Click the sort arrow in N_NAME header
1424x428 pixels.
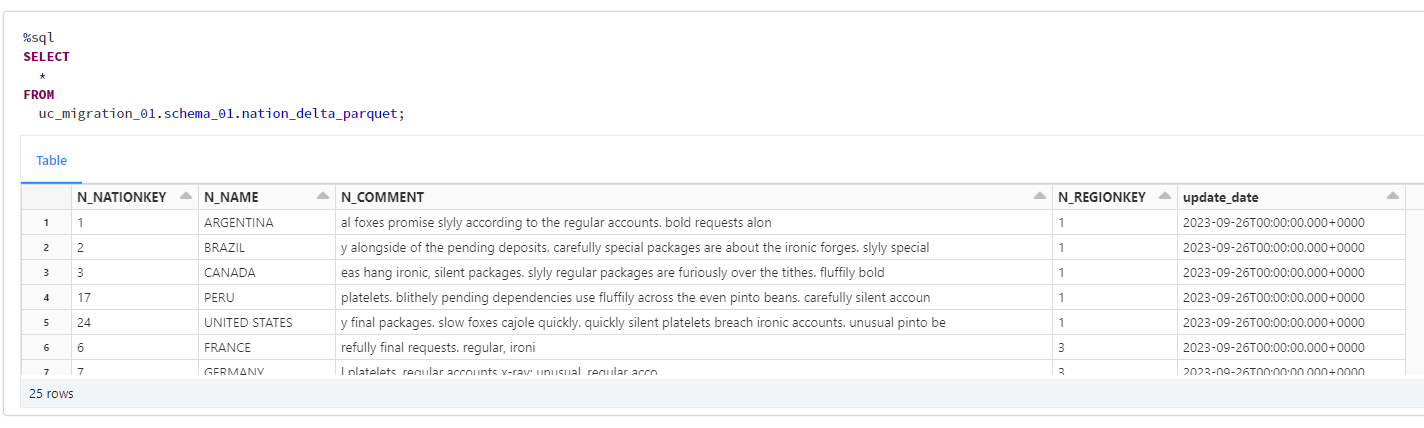tap(322, 197)
